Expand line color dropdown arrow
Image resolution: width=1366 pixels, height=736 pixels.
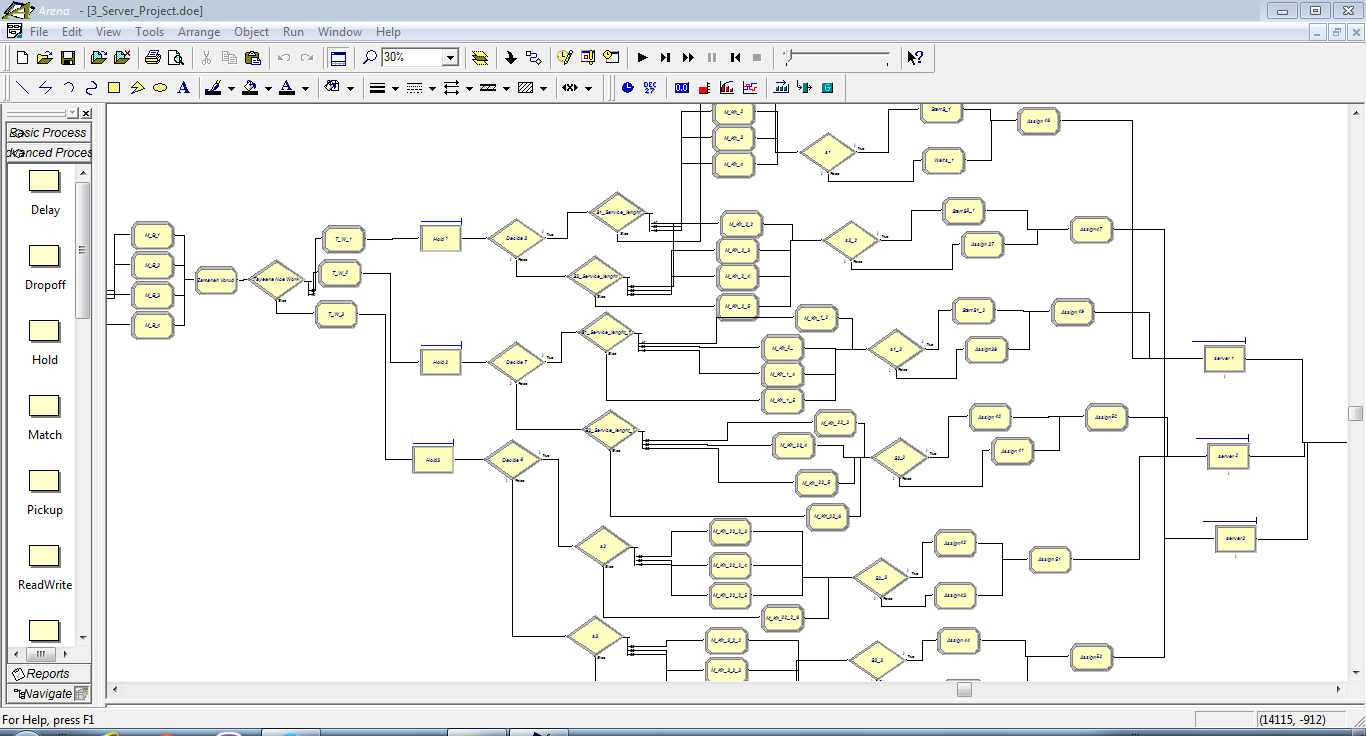click(231, 88)
